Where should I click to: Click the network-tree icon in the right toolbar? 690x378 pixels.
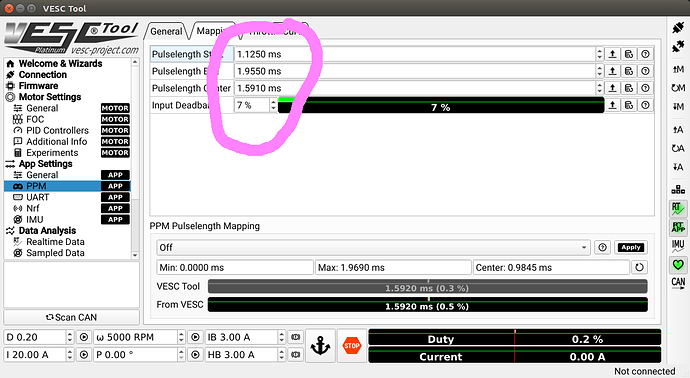tap(678, 190)
